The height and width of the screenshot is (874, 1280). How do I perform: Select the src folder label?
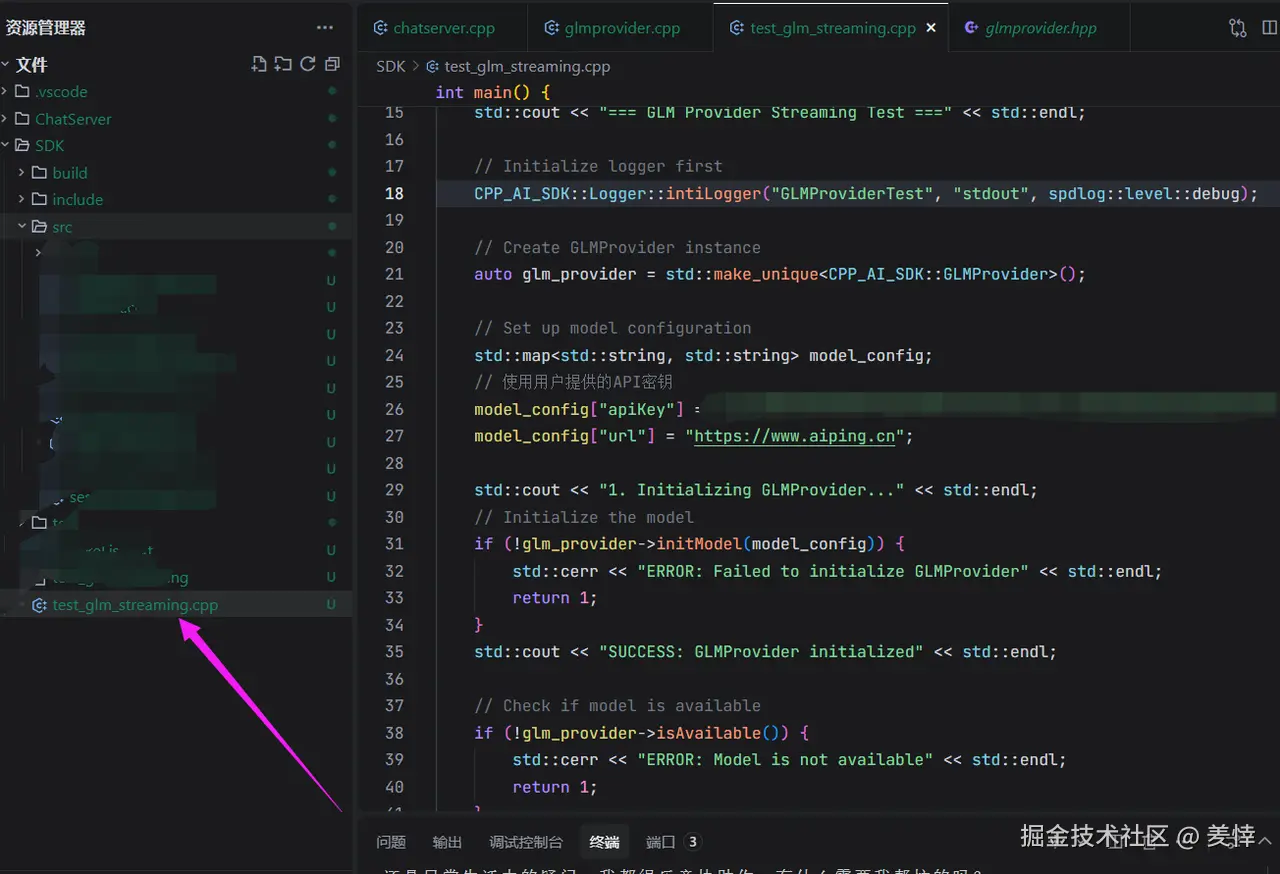[x=62, y=226]
